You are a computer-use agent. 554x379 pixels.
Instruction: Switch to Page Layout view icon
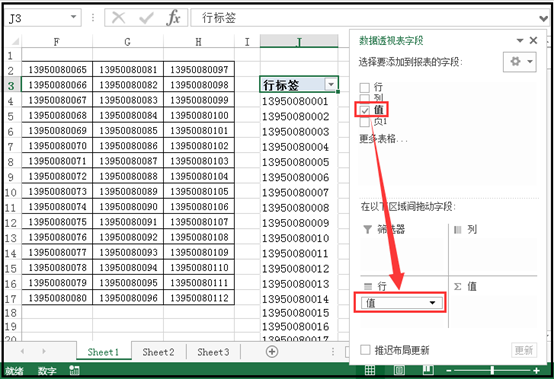point(399,370)
